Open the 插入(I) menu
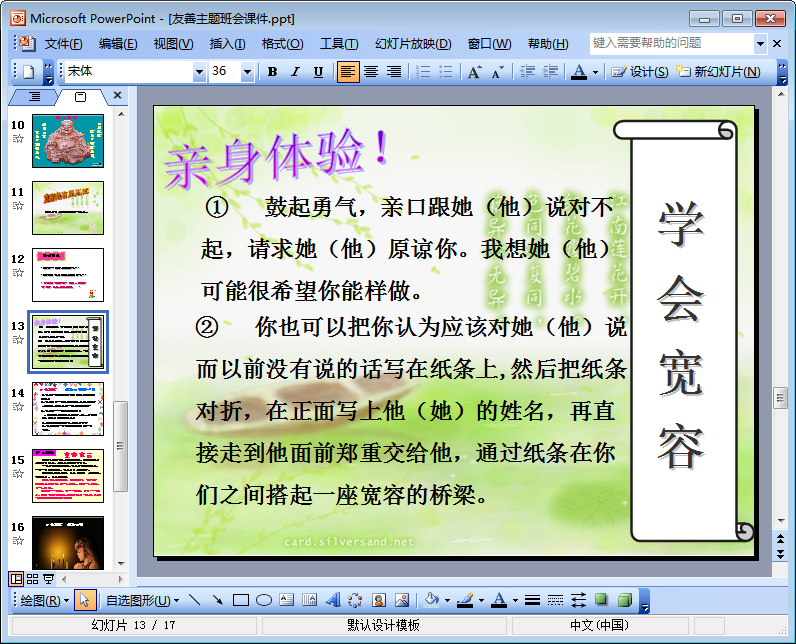 coord(227,44)
